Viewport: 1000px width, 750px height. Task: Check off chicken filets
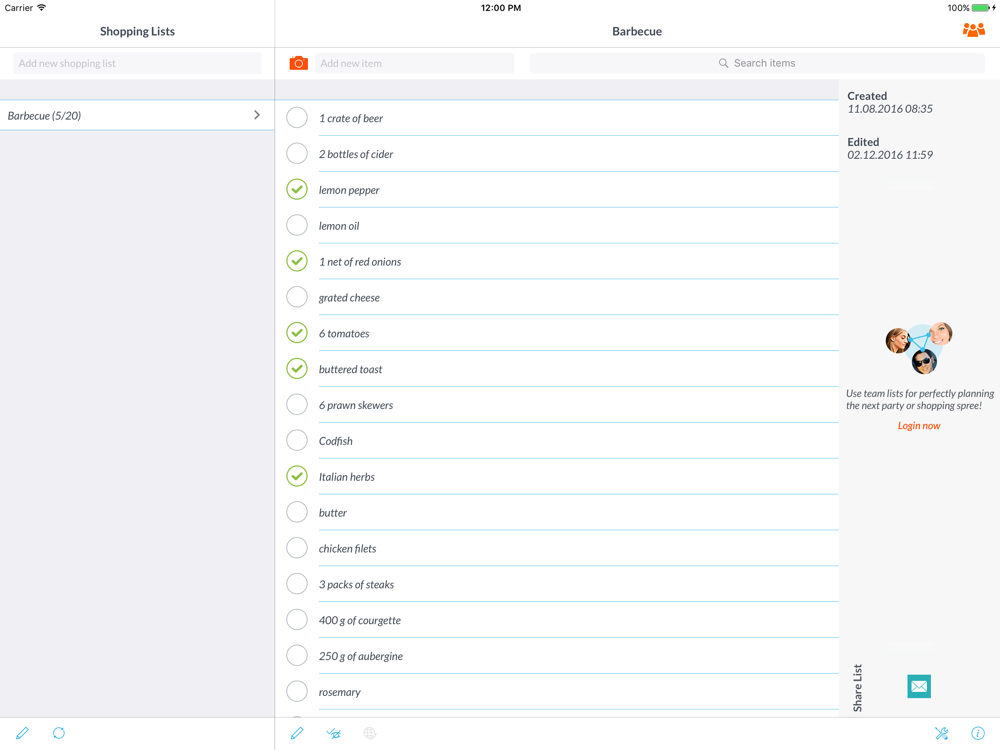297,548
